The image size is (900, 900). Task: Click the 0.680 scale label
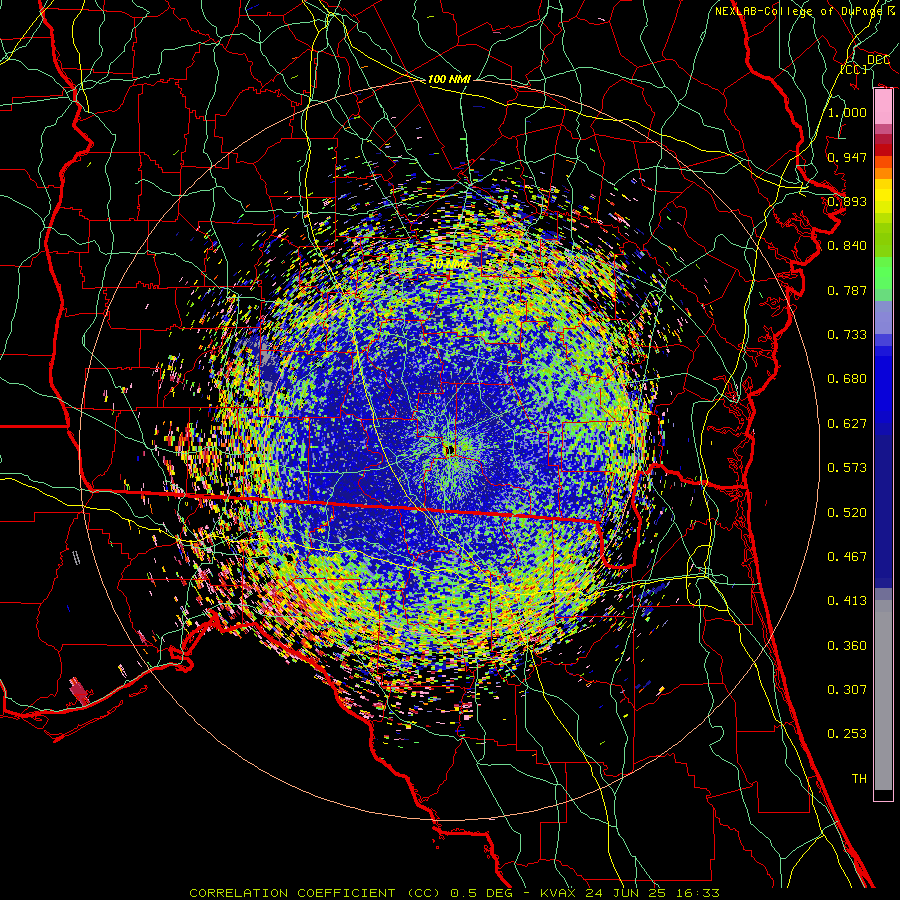(847, 378)
